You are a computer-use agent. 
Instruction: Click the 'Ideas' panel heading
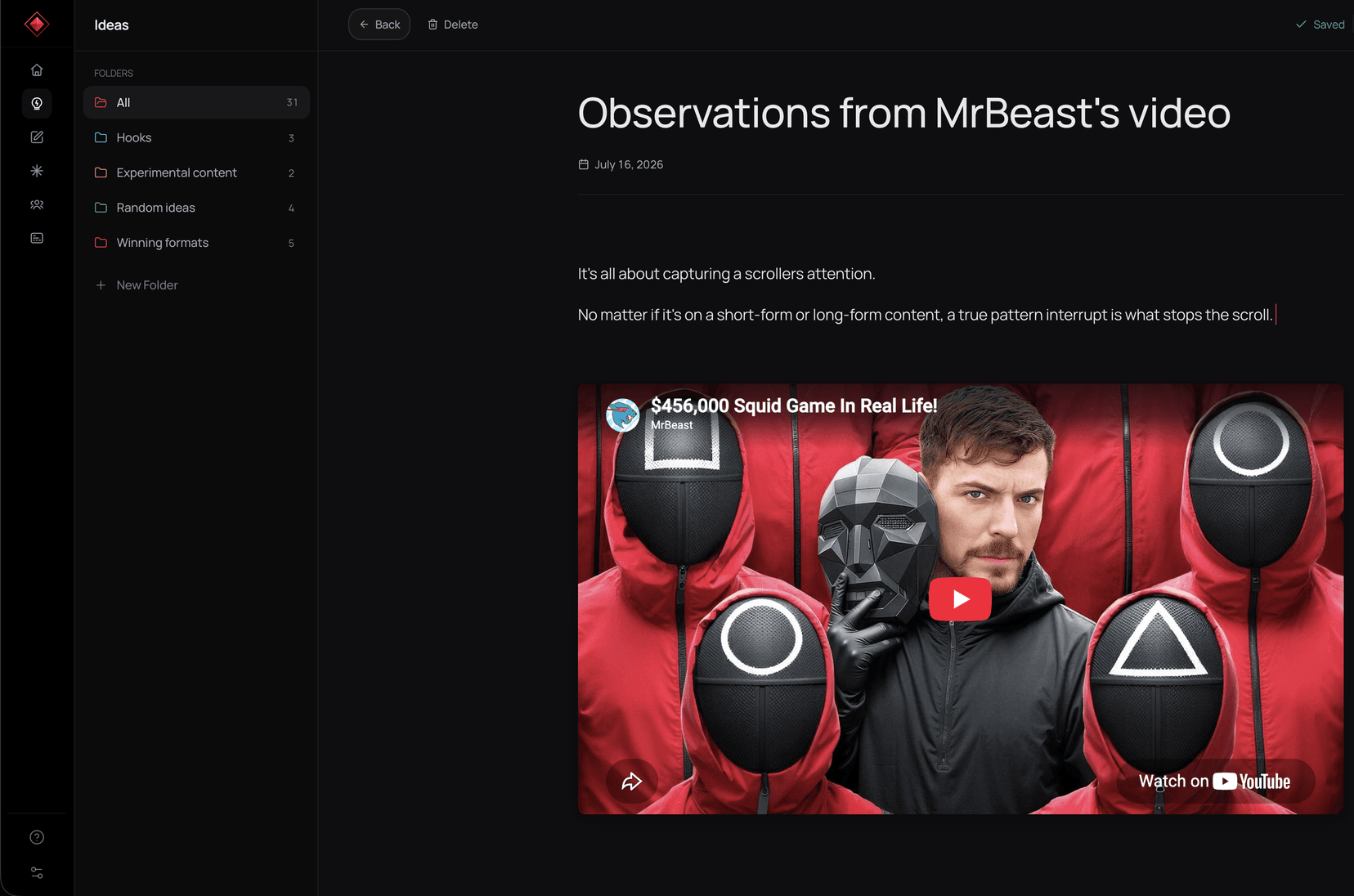(x=111, y=25)
